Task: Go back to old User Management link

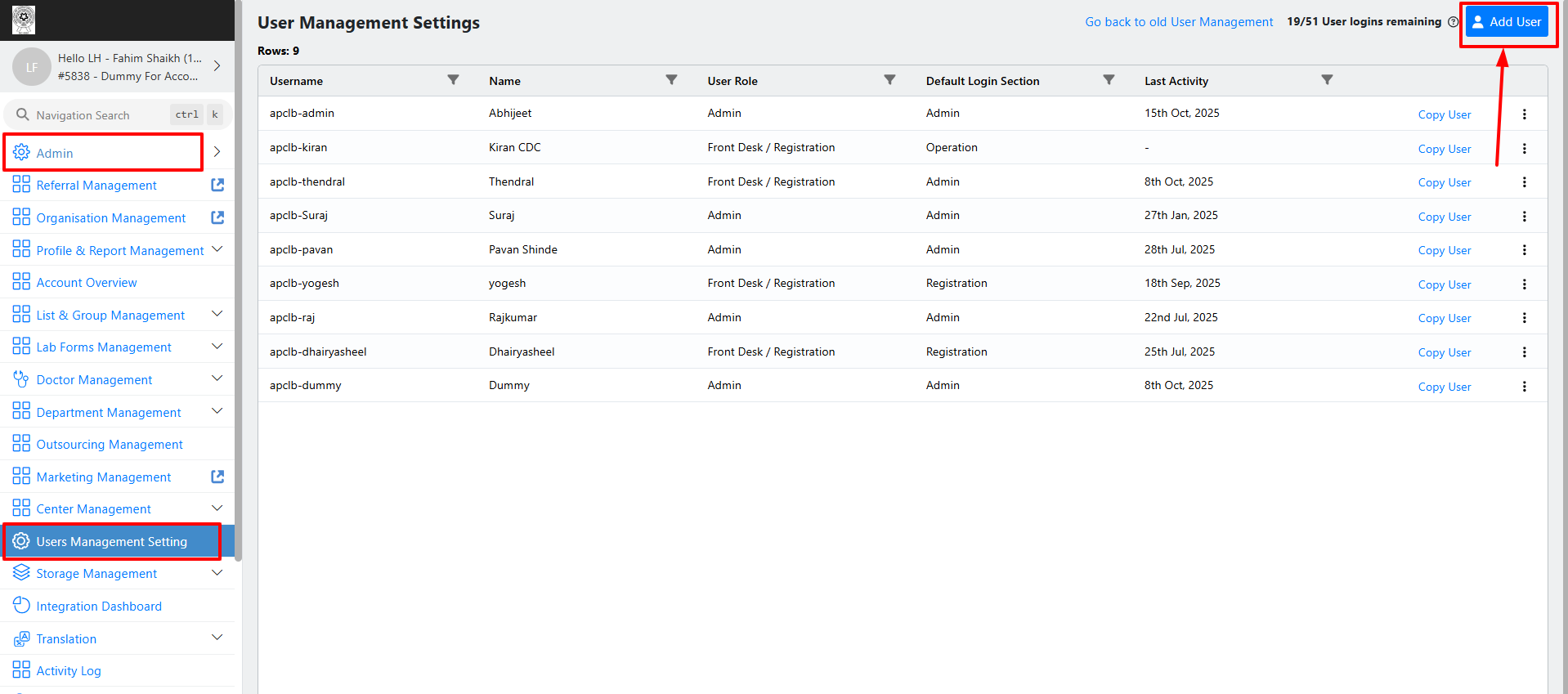Action: click(1179, 22)
